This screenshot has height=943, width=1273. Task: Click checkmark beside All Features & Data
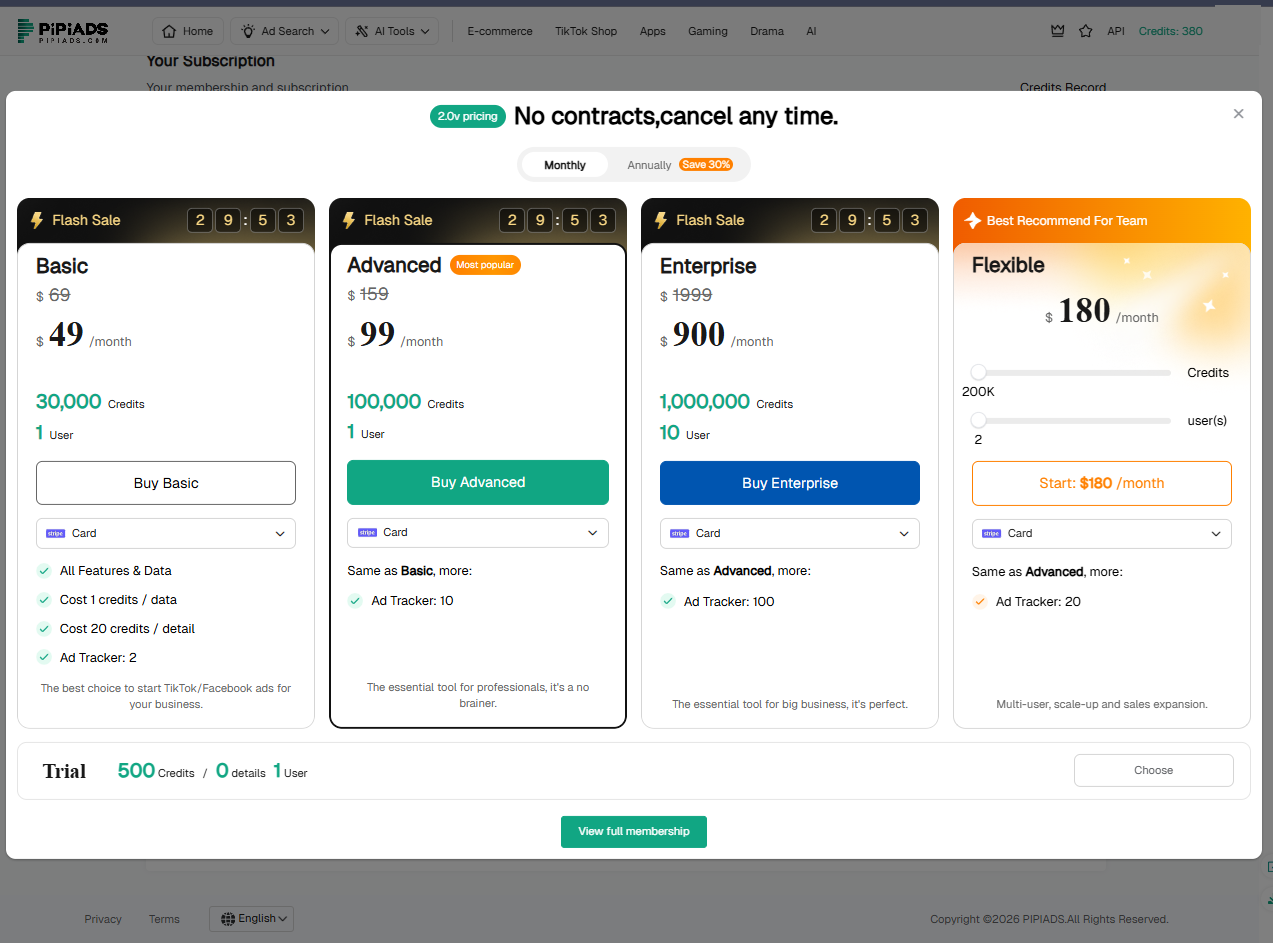44,570
